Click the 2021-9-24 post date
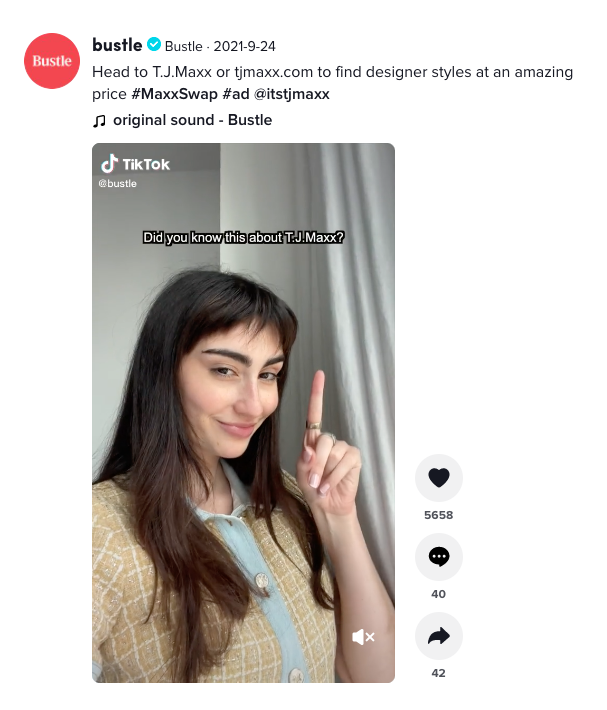 click(244, 46)
